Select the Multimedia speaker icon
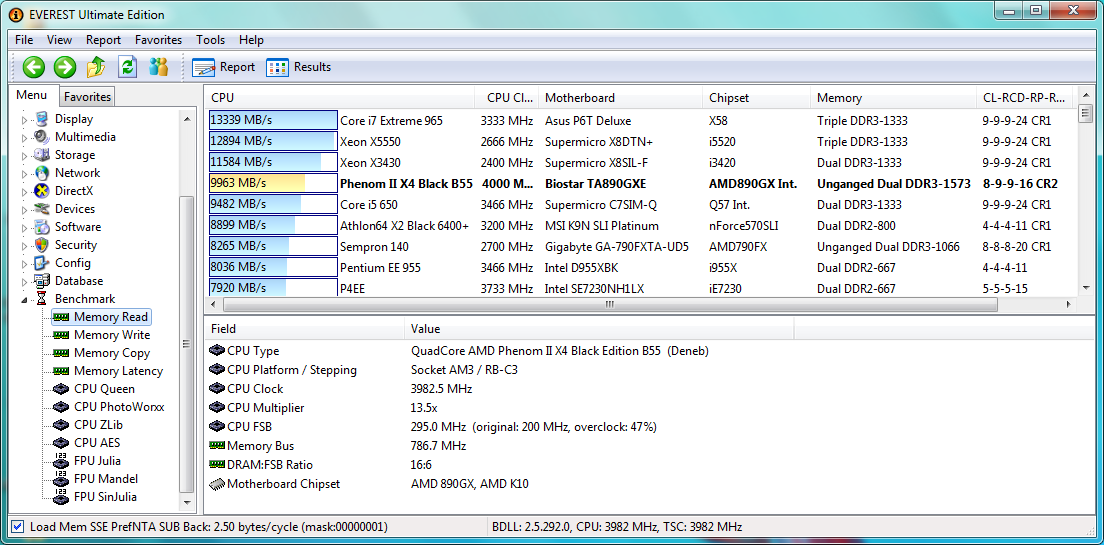 [x=42, y=137]
